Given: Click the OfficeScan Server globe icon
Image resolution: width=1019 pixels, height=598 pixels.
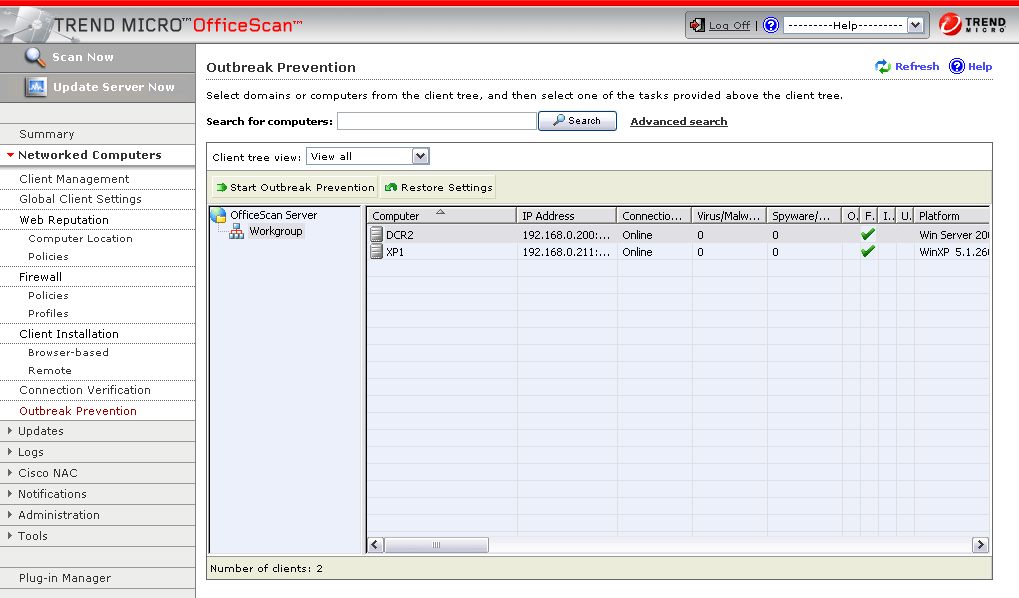Looking at the screenshot, I should (x=218, y=215).
